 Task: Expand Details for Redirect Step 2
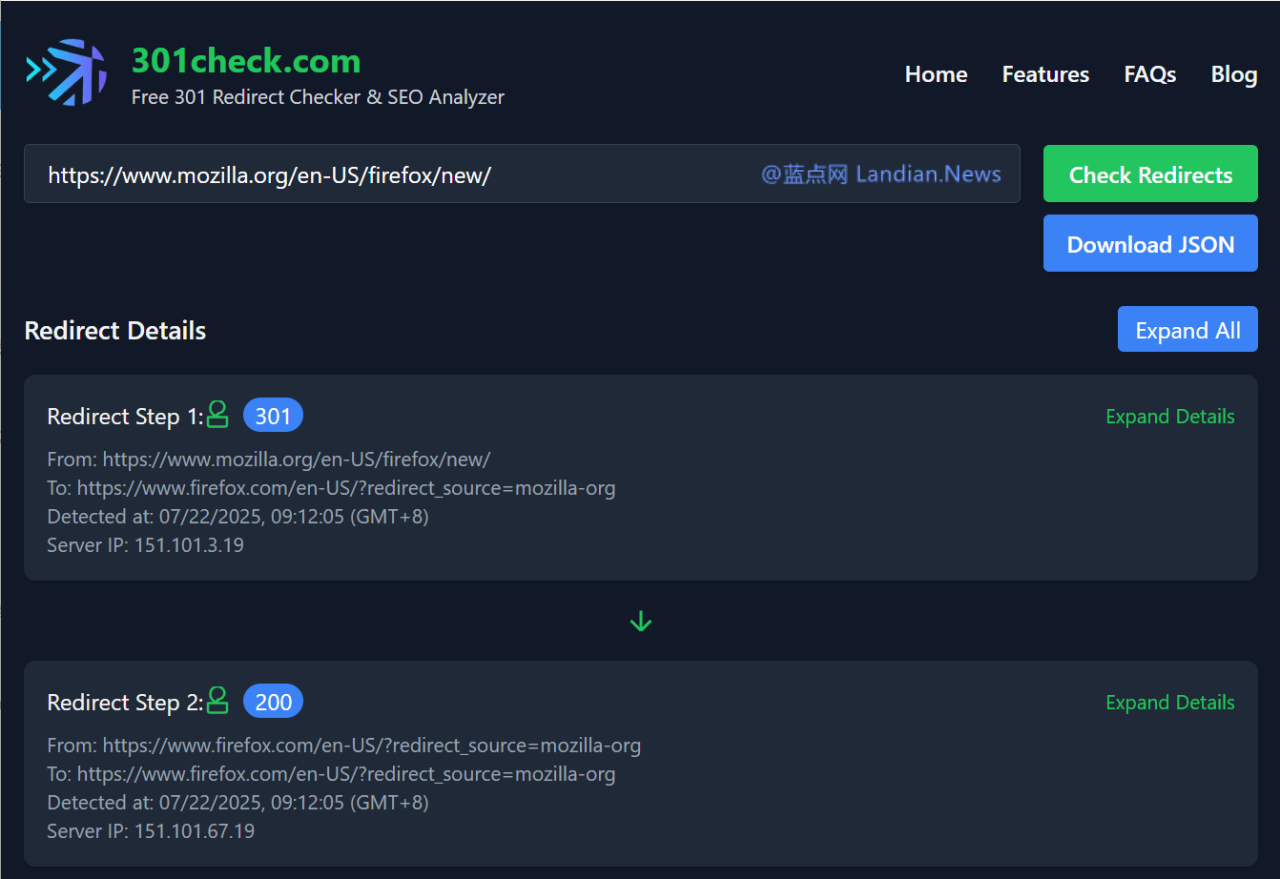click(1170, 702)
